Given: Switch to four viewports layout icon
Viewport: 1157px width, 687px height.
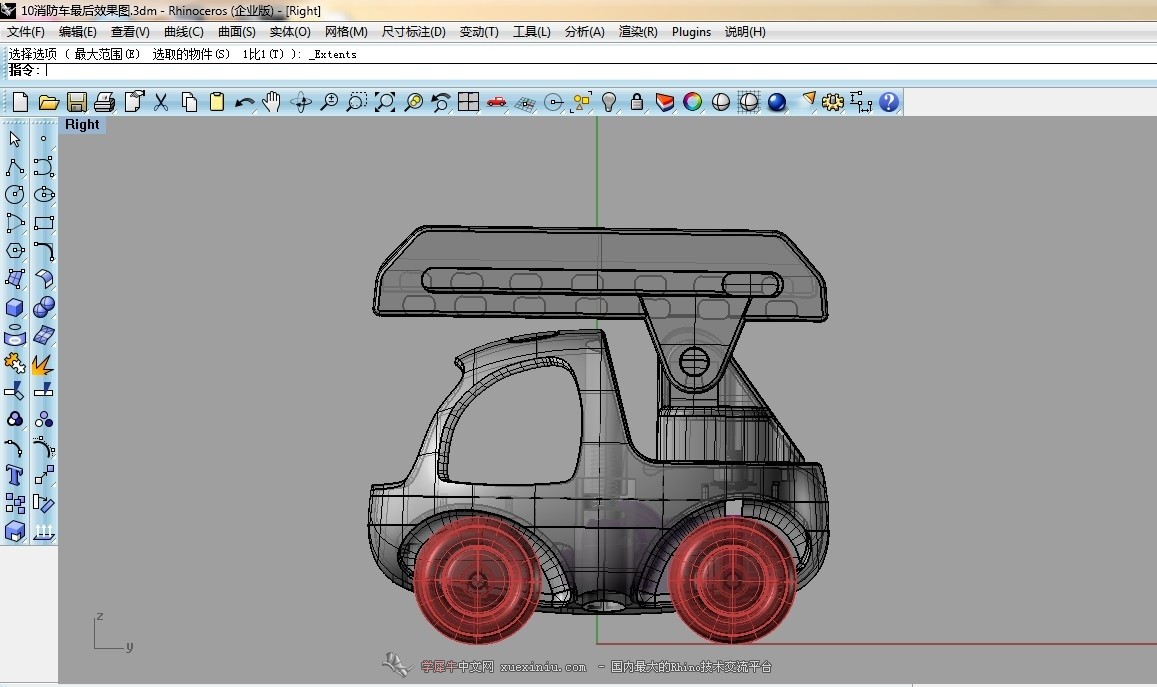Looking at the screenshot, I should click(x=469, y=102).
